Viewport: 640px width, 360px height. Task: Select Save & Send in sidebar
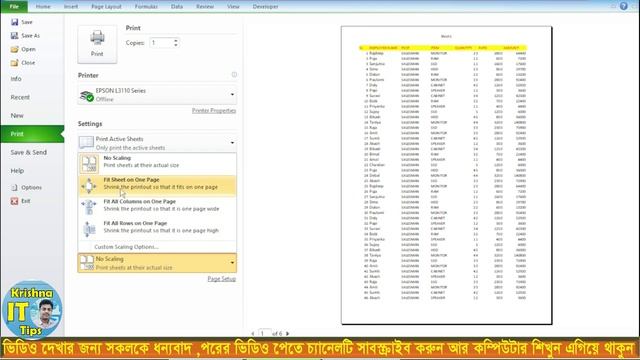(29, 152)
